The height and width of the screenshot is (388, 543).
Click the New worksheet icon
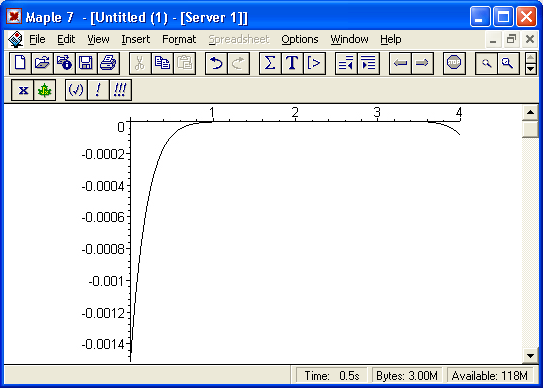pos(20,63)
